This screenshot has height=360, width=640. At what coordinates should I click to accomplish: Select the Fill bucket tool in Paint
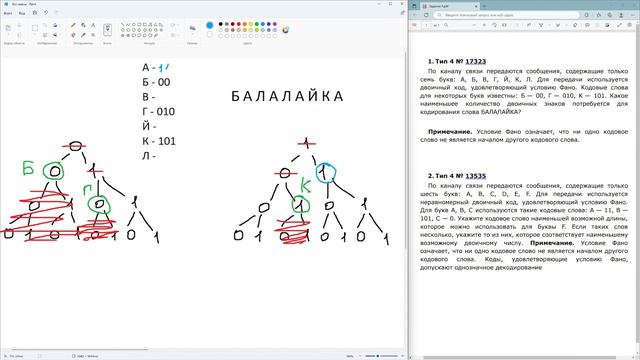[83, 25]
